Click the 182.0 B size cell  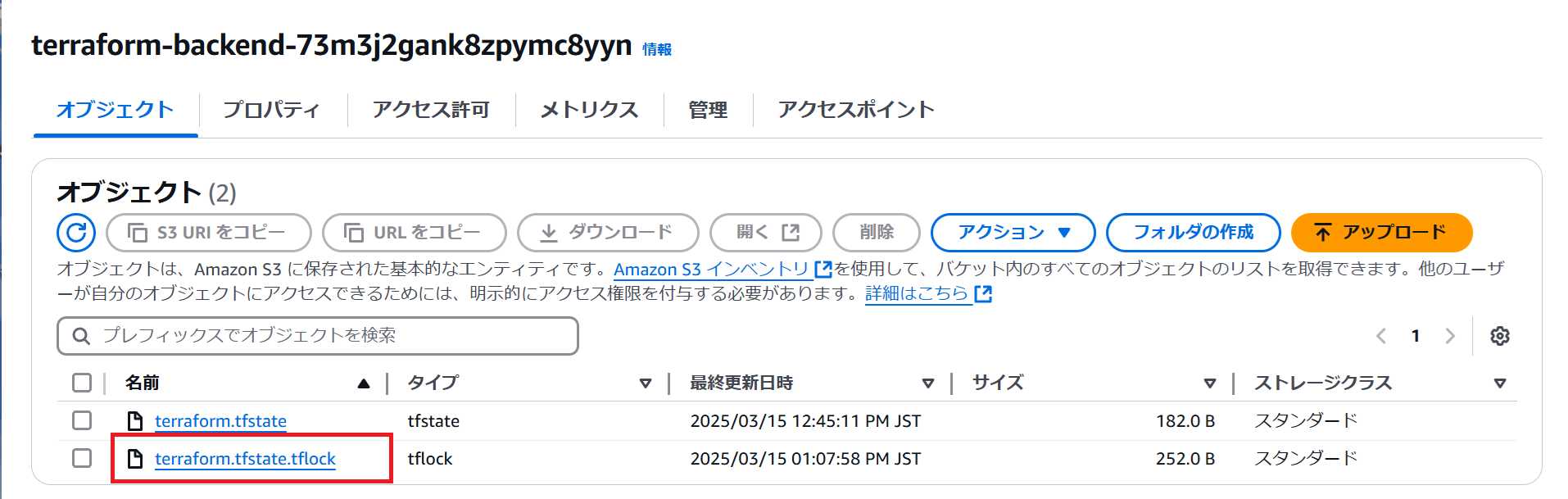[1185, 421]
